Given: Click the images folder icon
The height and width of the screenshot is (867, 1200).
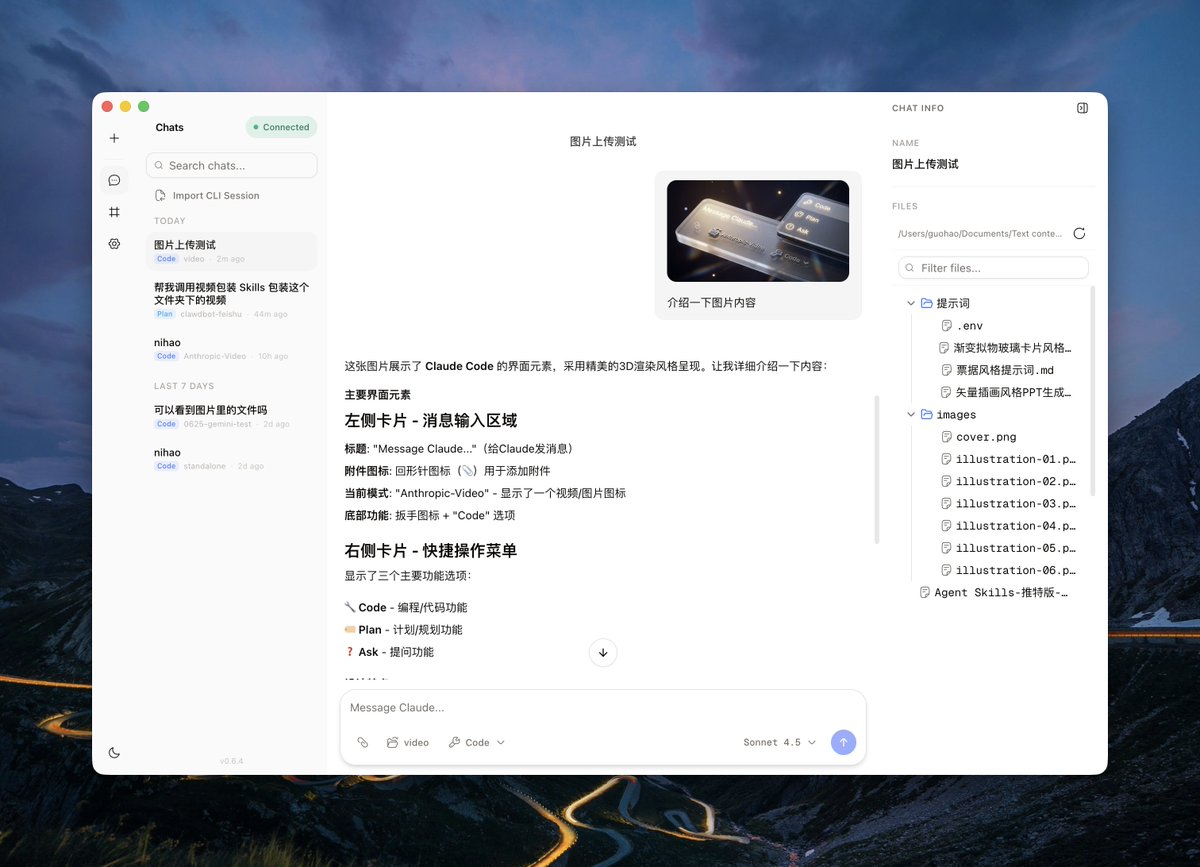Looking at the screenshot, I should [x=926, y=415].
